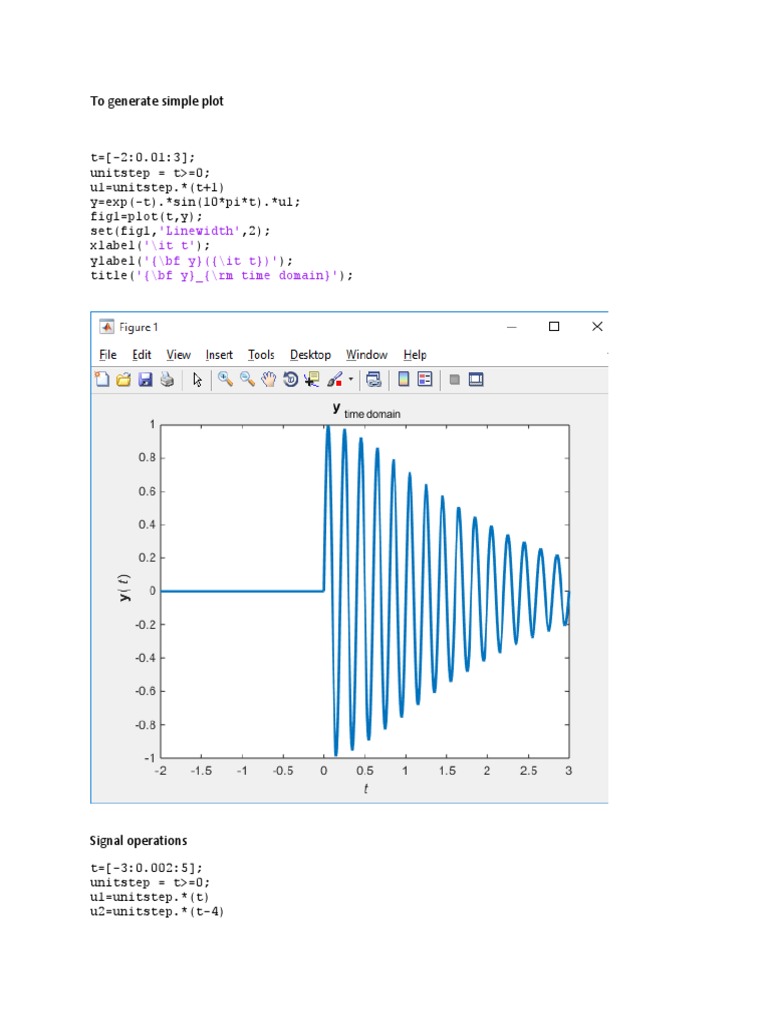Enable the Rotate 3D tool
The height and width of the screenshot is (1024, 768).
(290, 379)
